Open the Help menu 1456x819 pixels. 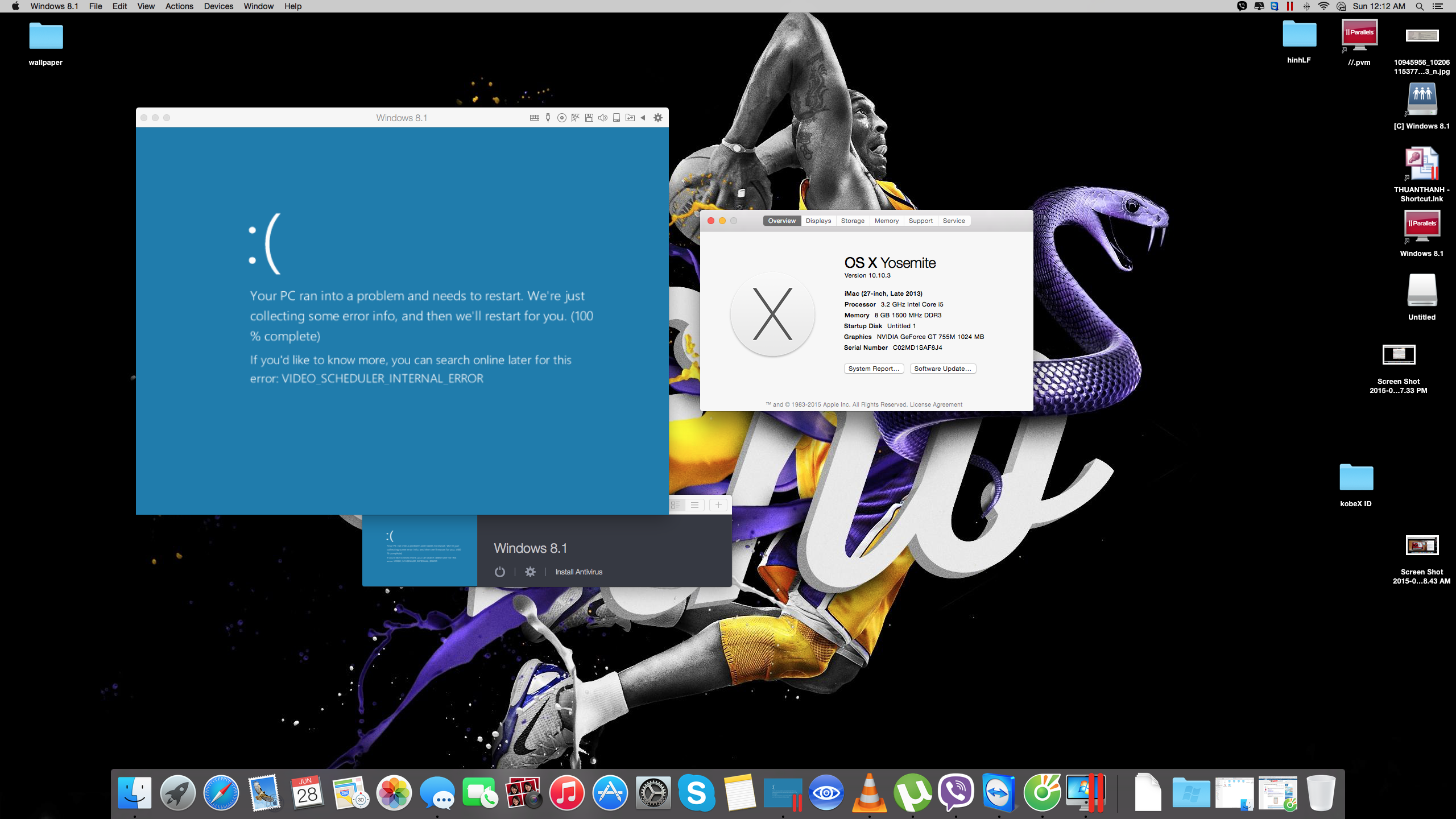point(293,6)
